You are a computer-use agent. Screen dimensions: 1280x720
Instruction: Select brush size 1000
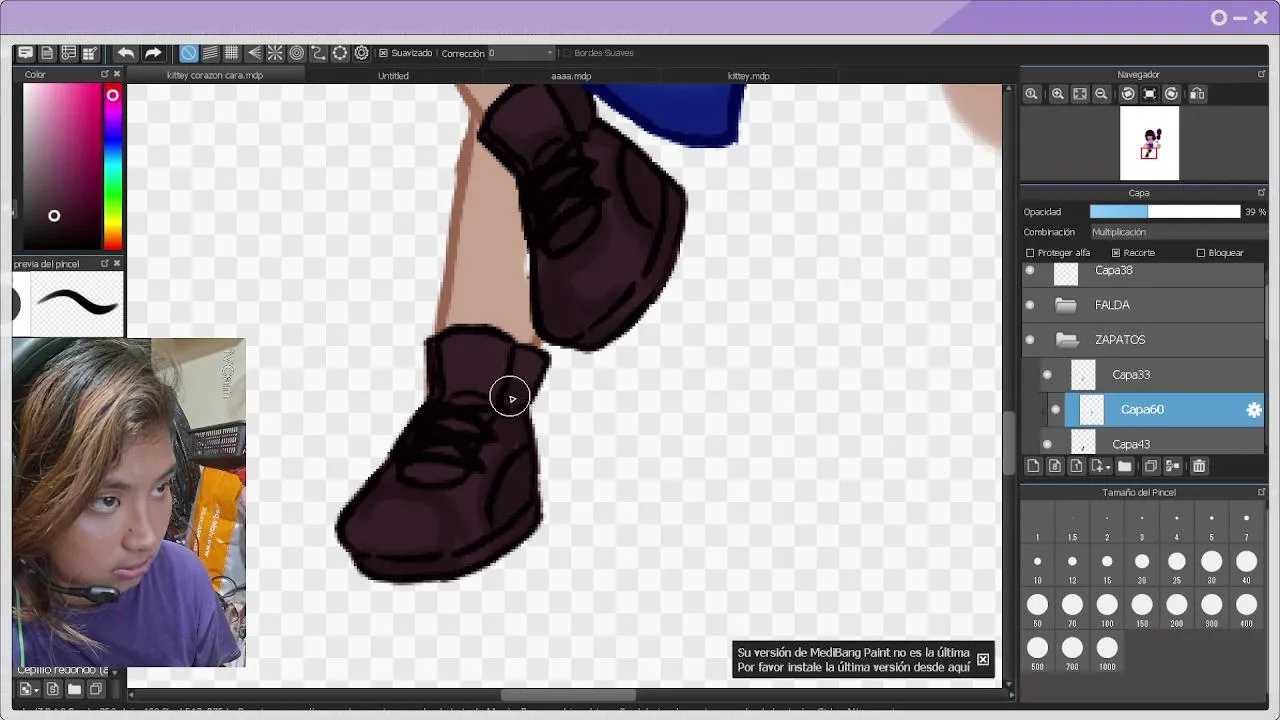(1107, 653)
